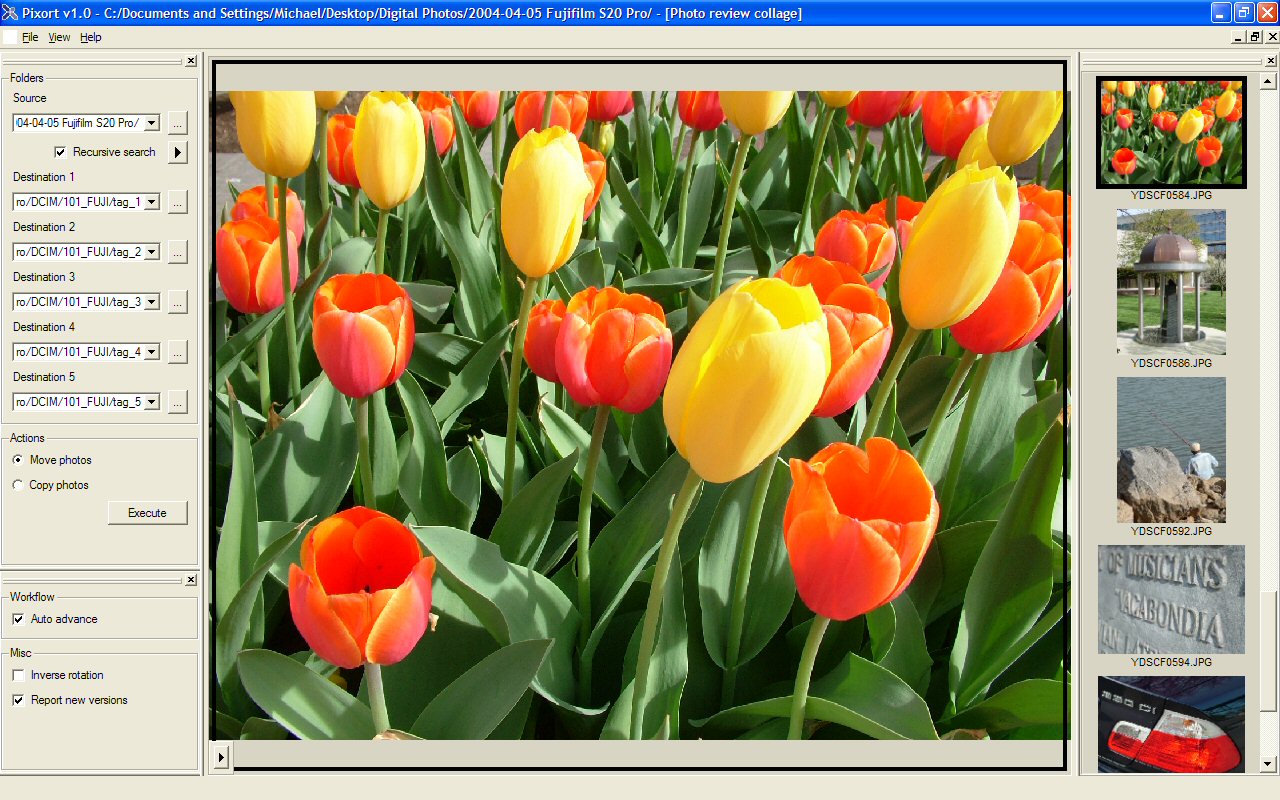Image resolution: width=1280 pixels, height=800 pixels.
Task: Click the arrow button below the photo
Action: [221, 756]
